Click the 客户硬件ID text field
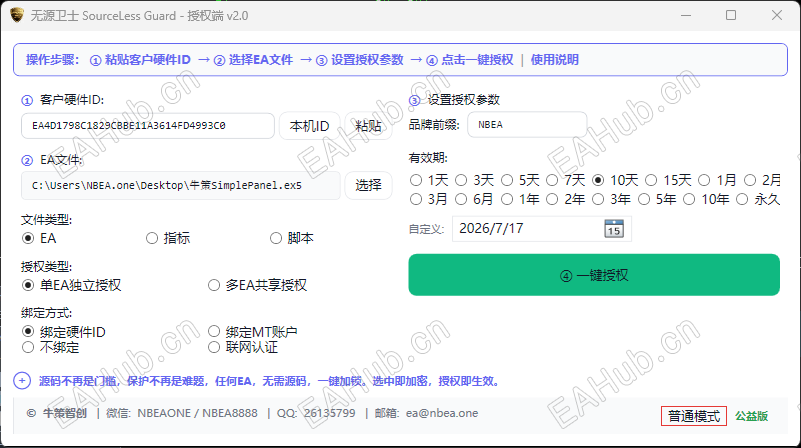This screenshot has height=448, width=801. (x=148, y=126)
